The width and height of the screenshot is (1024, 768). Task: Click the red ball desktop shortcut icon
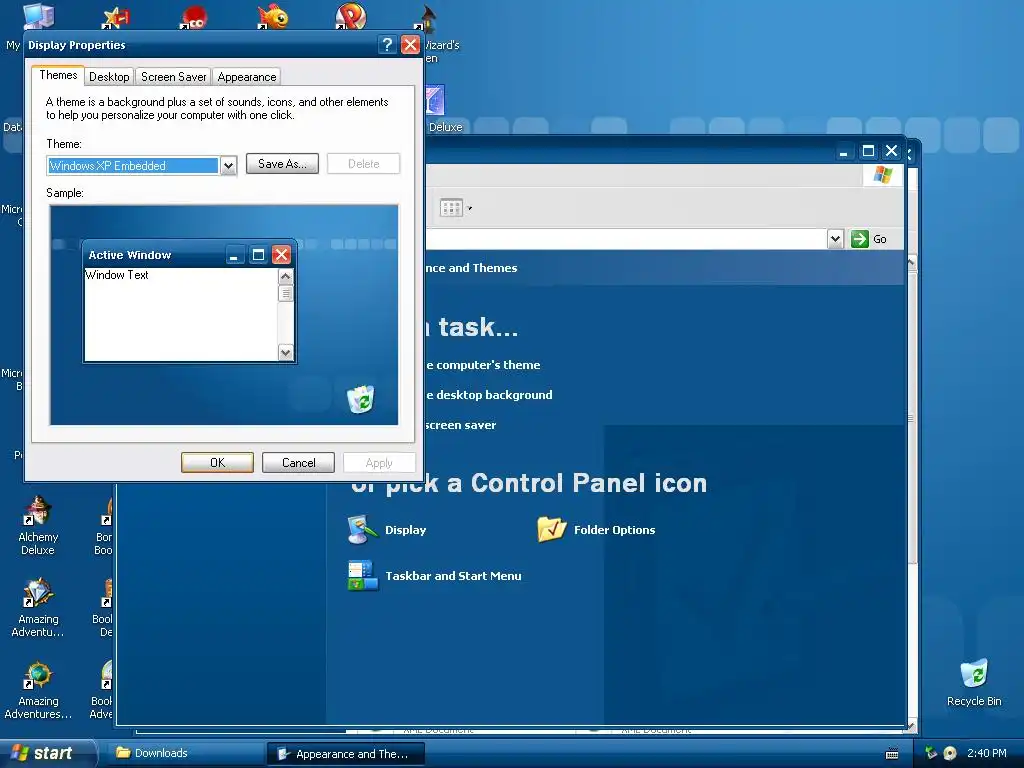tap(194, 16)
